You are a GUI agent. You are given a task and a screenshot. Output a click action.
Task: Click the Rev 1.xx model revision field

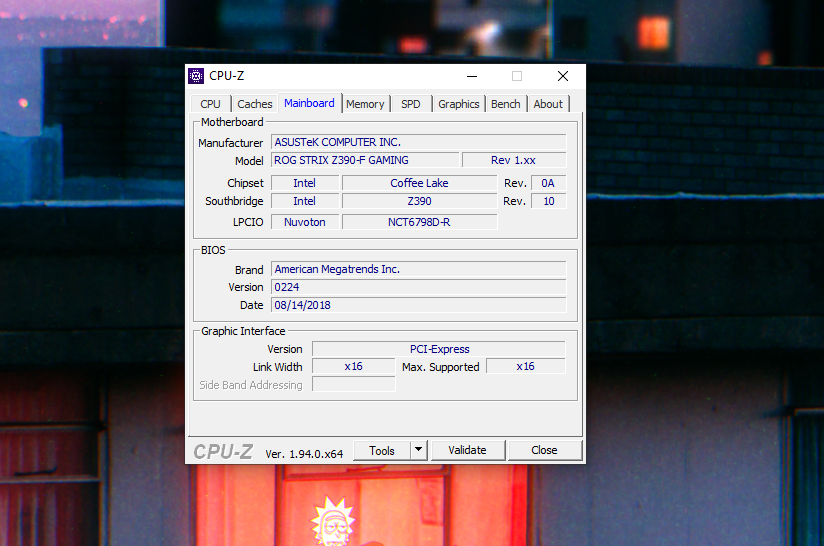coord(514,160)
